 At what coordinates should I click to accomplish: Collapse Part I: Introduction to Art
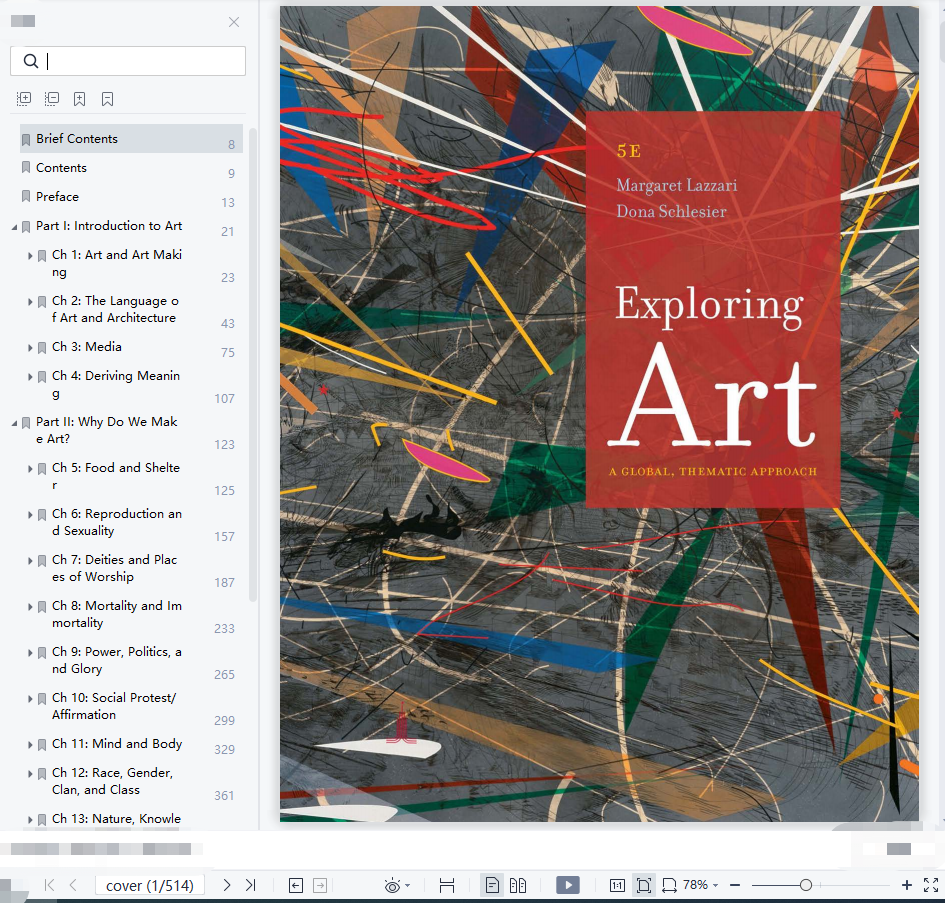[14, 227]
